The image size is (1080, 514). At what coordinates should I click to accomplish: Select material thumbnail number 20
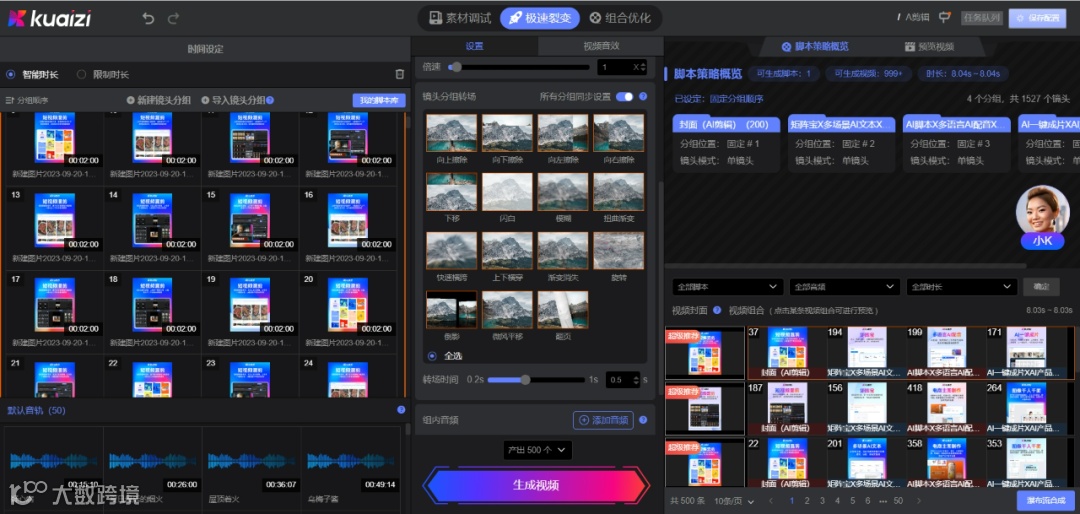click(x=349, y=305)
